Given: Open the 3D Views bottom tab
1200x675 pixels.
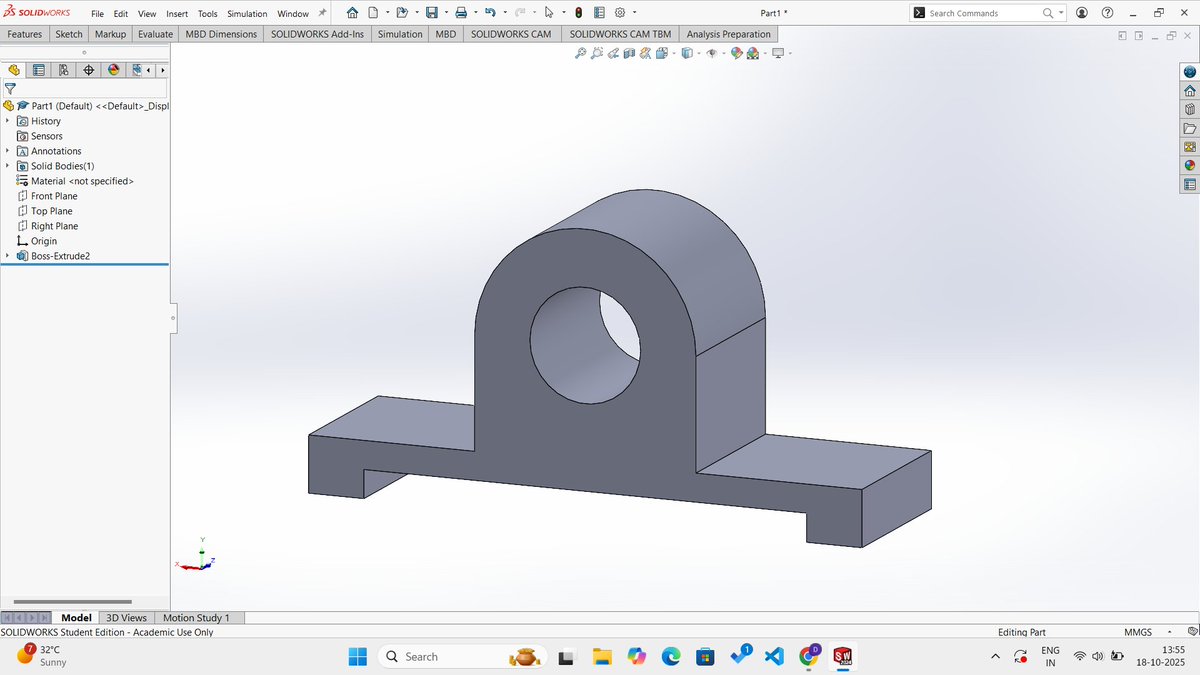Looking at the screenshot, I should pos(126,618).
